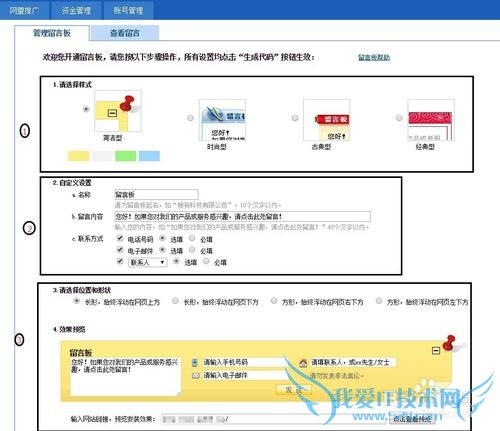Pick the green color swatch
500x431 pixels.
pyautogui.click(x=126, y=156)
